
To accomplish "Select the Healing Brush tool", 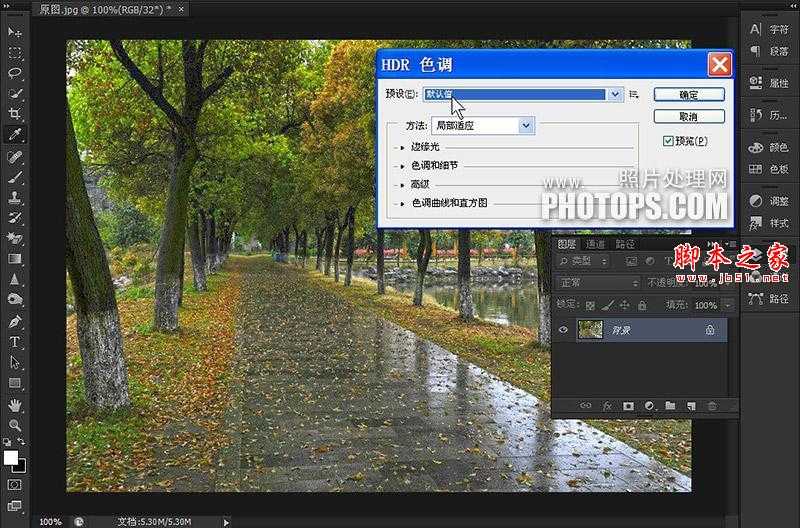I will (14, 157).
